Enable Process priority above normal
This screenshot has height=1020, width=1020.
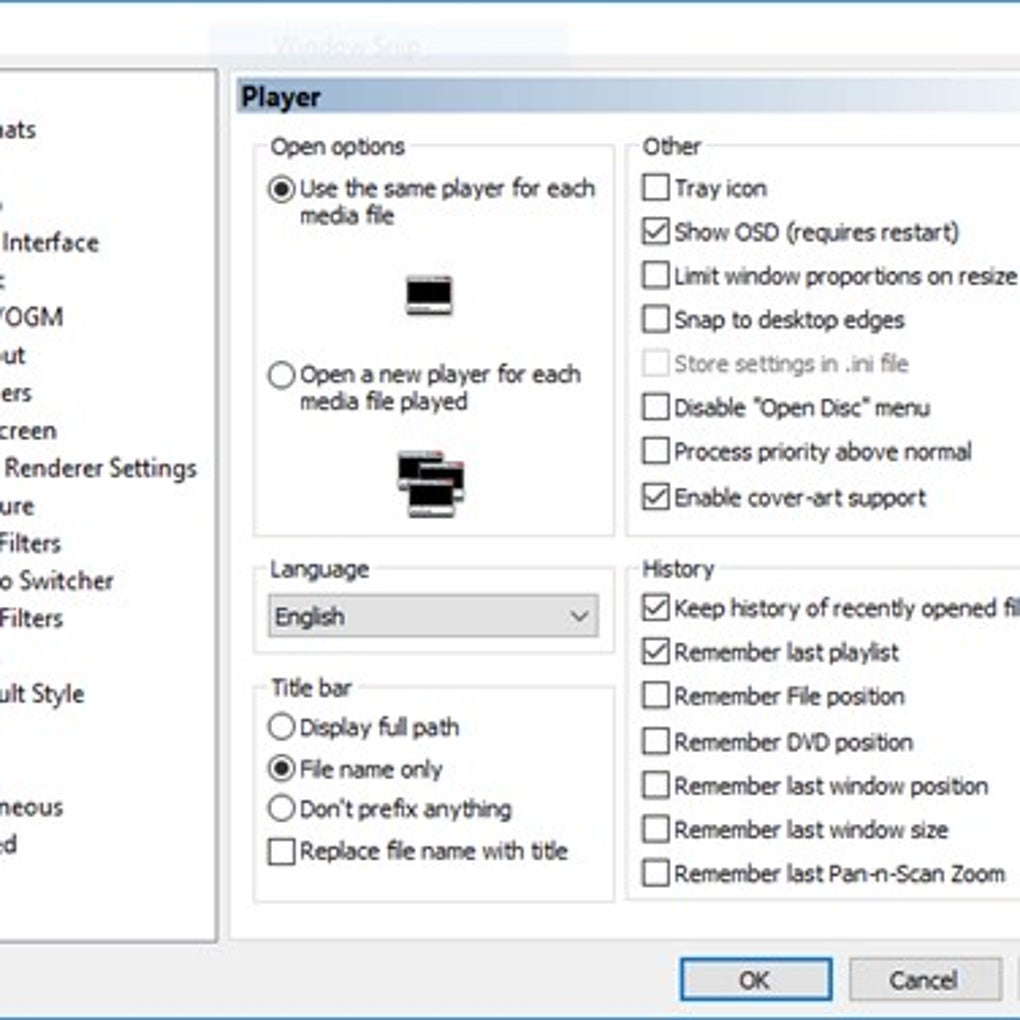656,452
